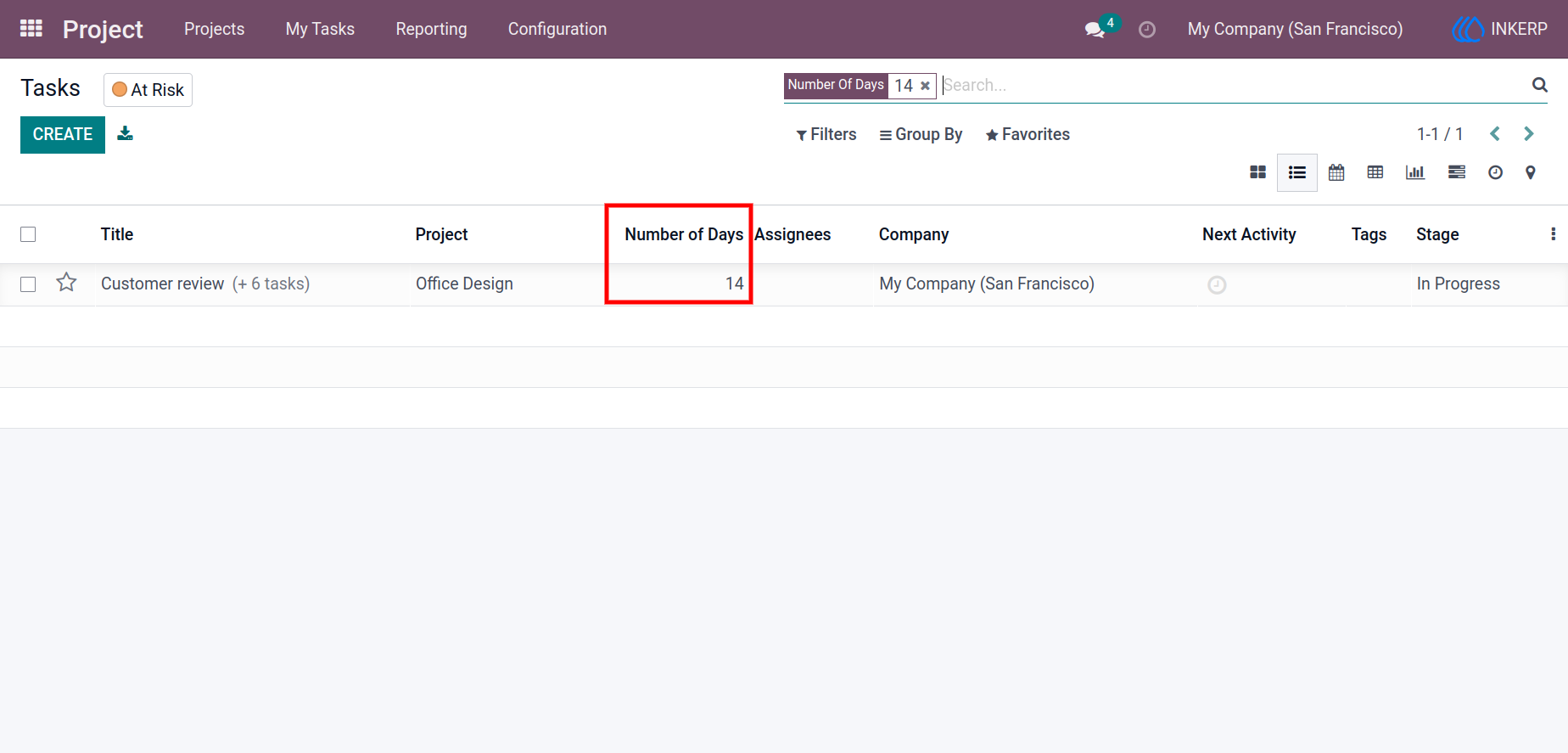Click next activity clock for Customer review
1568x753 pixels.
point(1217,285)
